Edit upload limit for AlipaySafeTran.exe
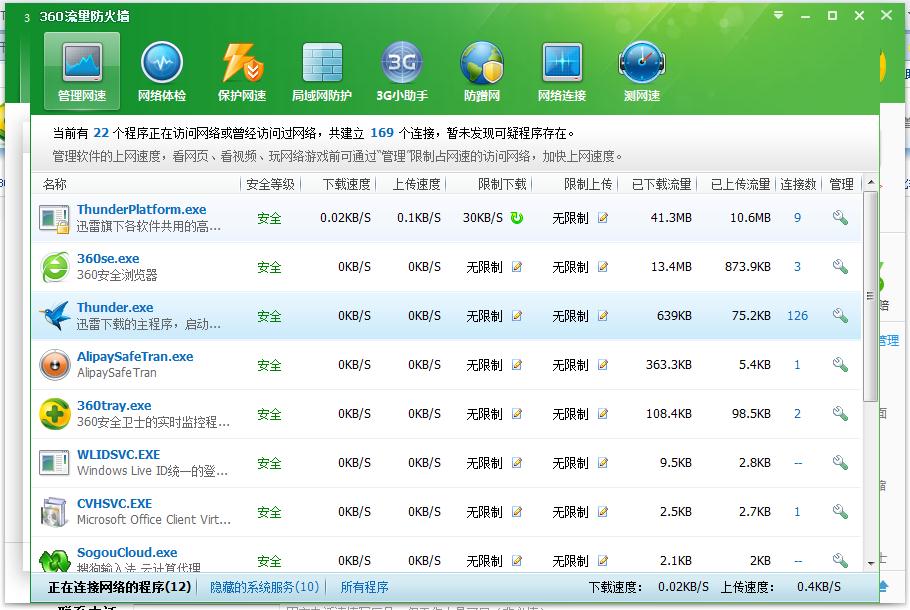 (603, 364)
